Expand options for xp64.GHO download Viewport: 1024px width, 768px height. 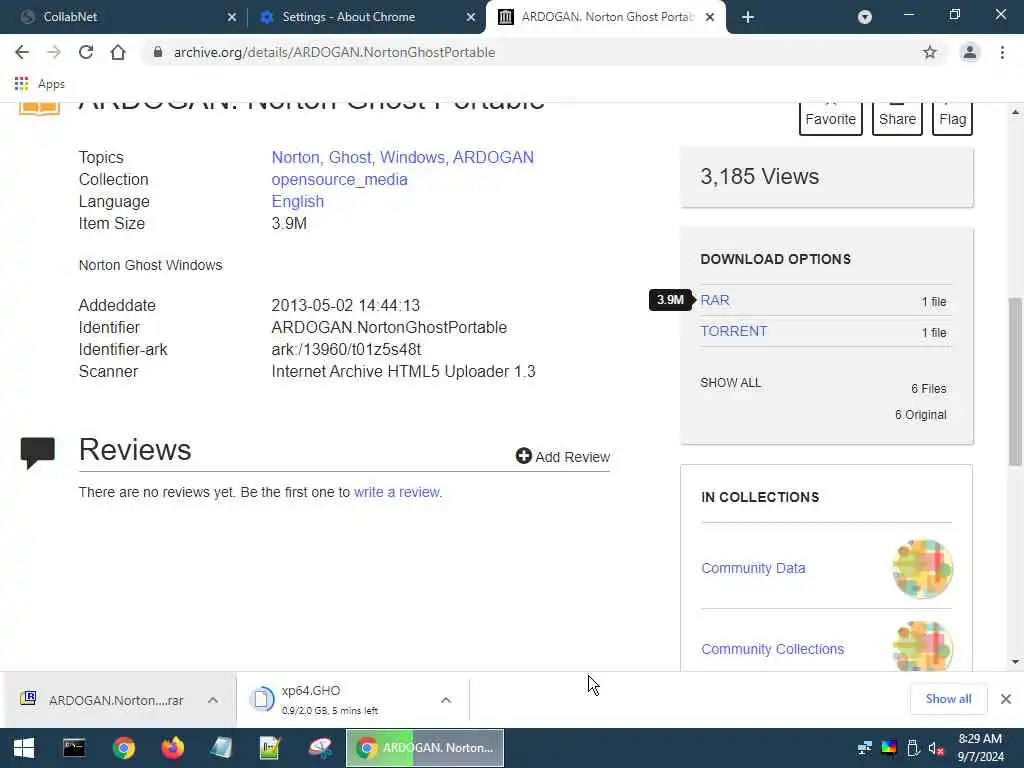446,700
